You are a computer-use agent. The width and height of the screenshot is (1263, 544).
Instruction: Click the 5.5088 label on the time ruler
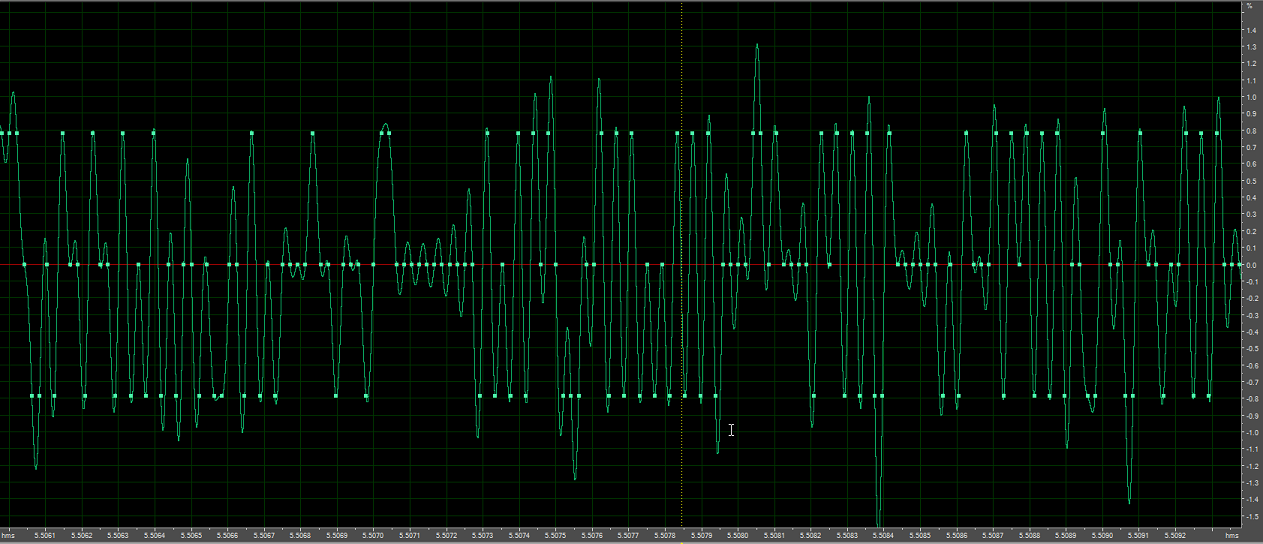1030,535
